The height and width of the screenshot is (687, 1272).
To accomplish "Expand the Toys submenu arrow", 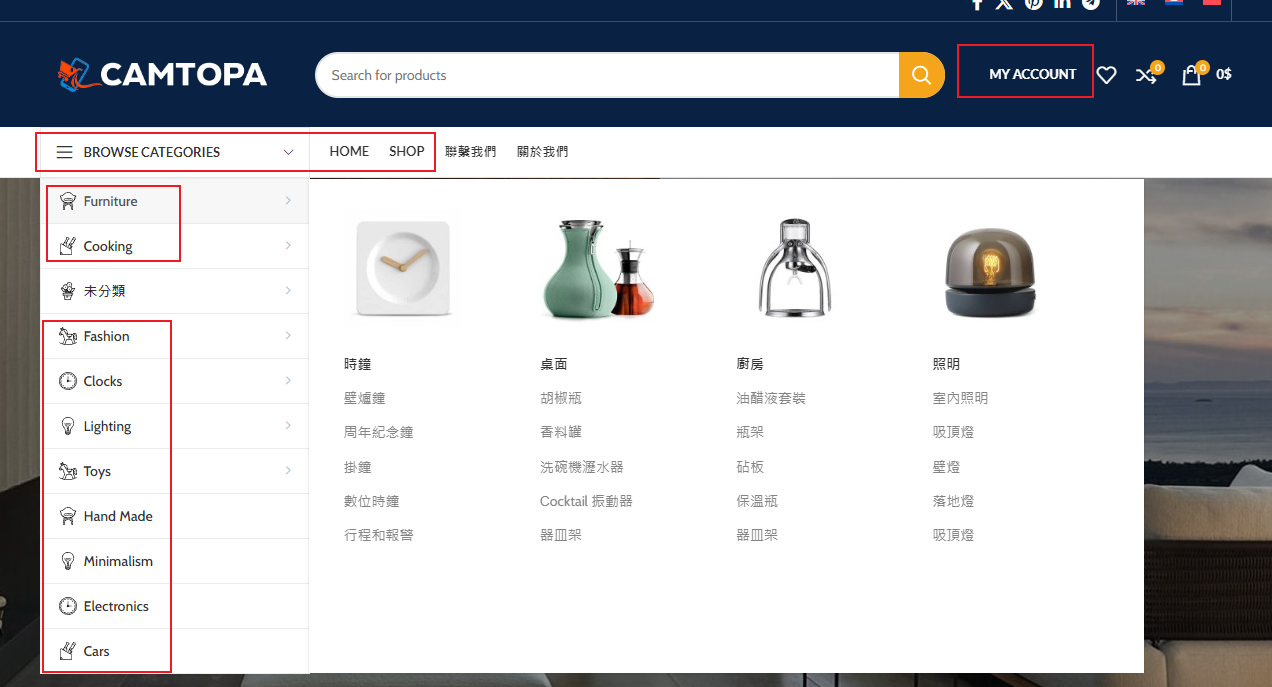I will click(288, 471).
